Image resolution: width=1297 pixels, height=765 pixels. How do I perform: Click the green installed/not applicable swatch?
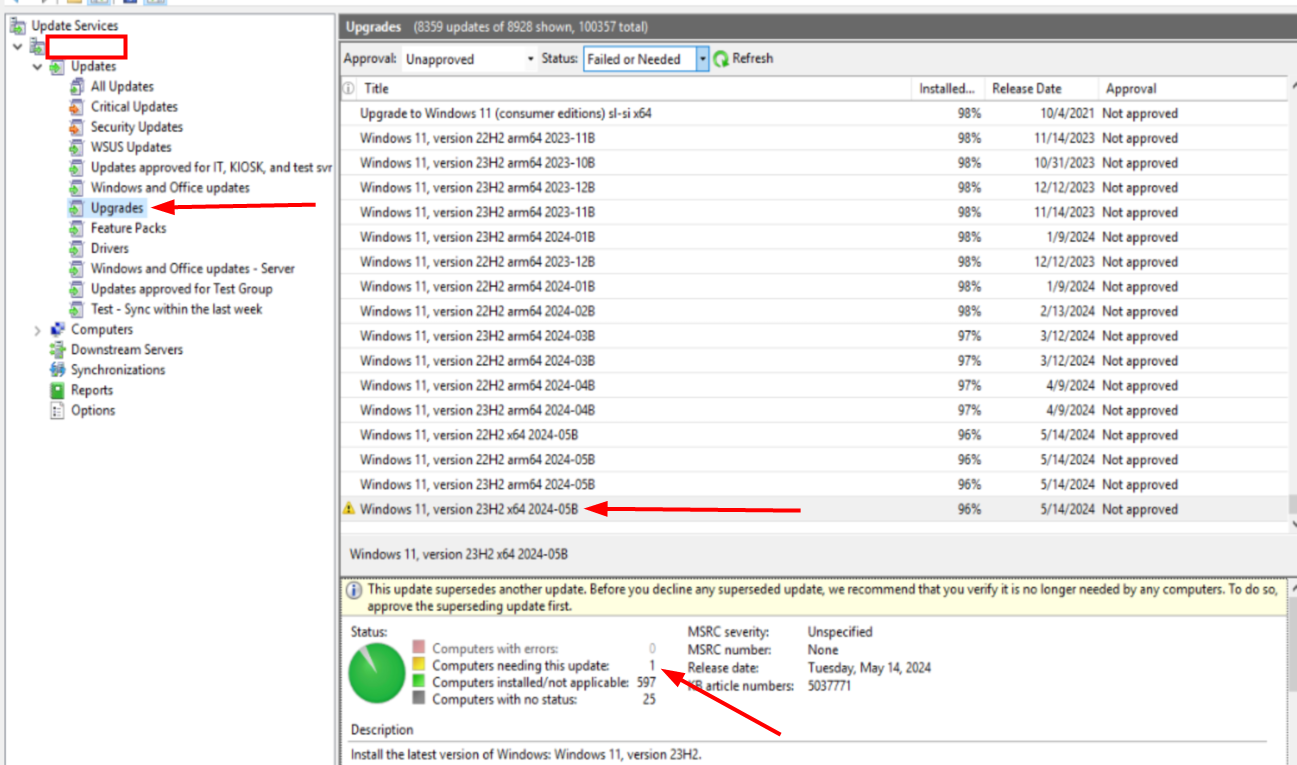point(419,682)
